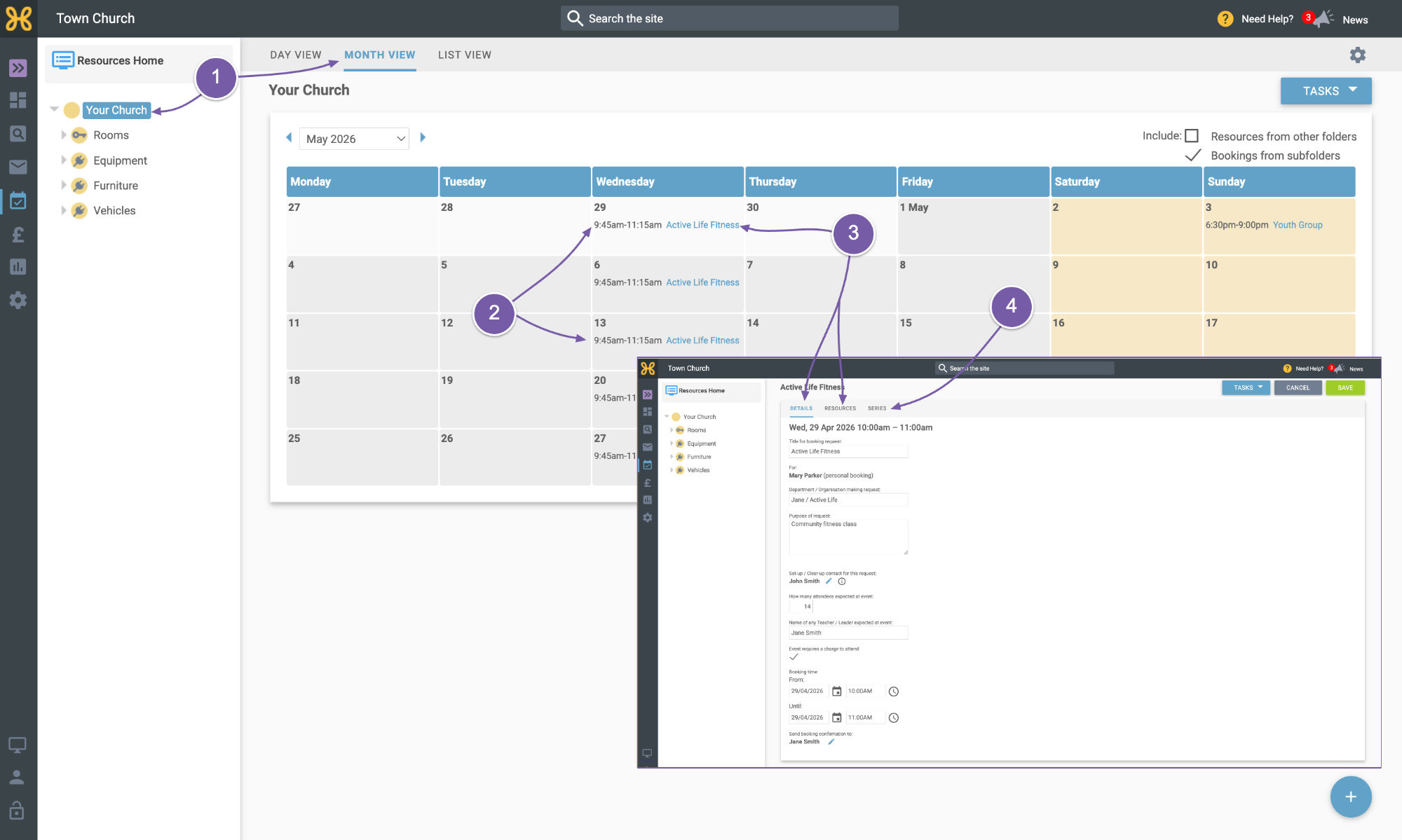
Task: Click the Wednesday column header
Action: [667, 181]
